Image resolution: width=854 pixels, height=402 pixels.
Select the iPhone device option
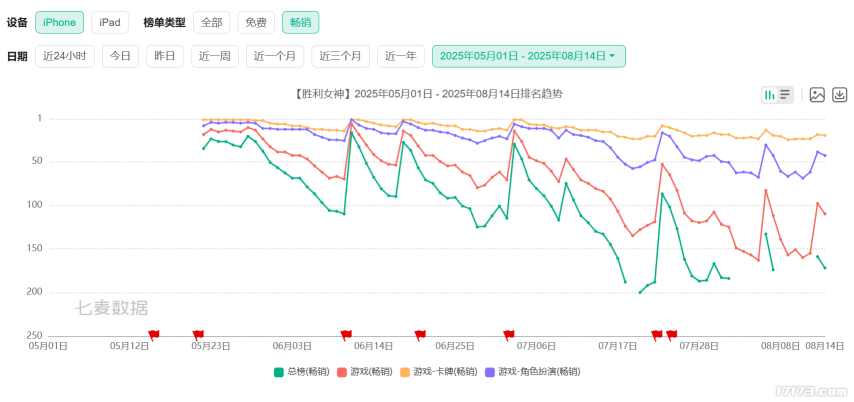pos(59,22)
